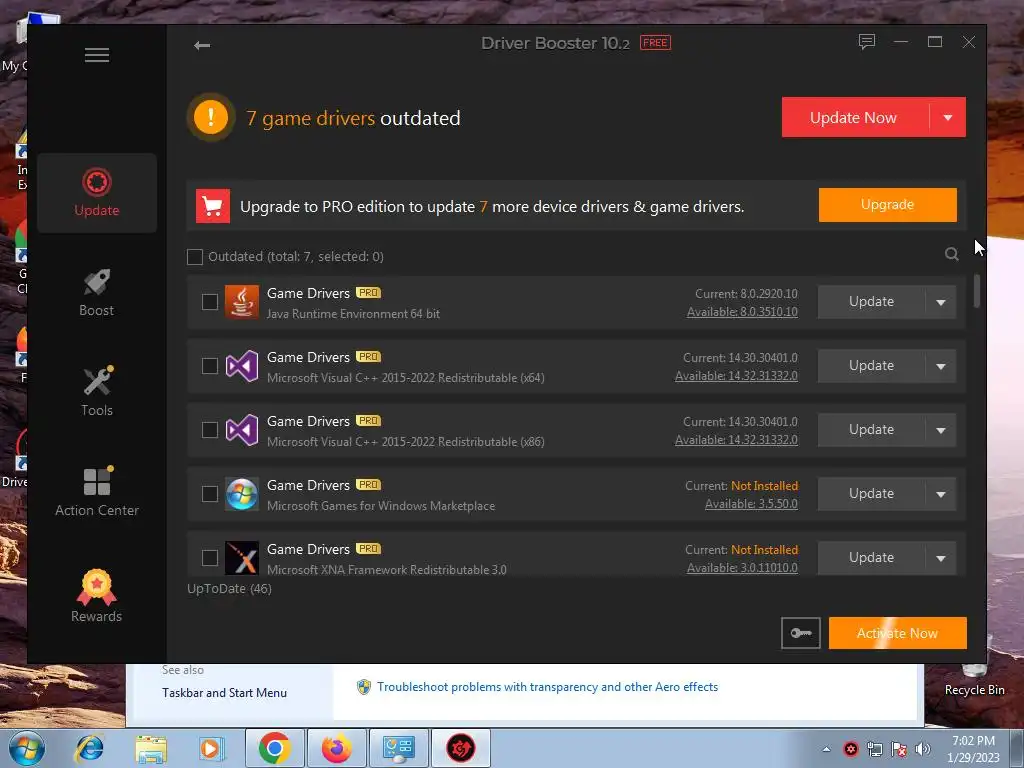
Task: Open the Windows Start orb
Action: [x=27, y=748]
